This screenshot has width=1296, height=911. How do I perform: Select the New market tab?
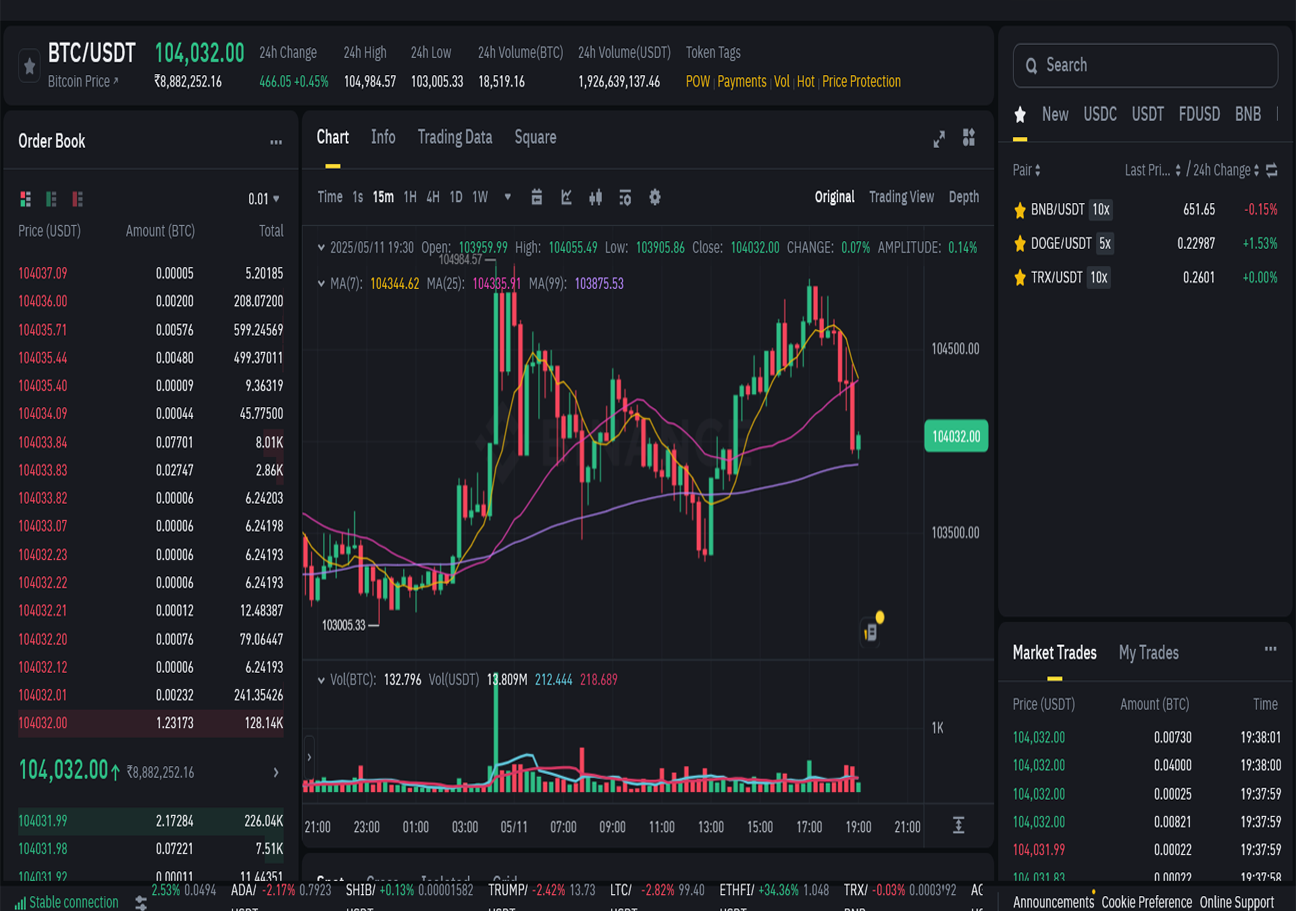point(1055,115)
